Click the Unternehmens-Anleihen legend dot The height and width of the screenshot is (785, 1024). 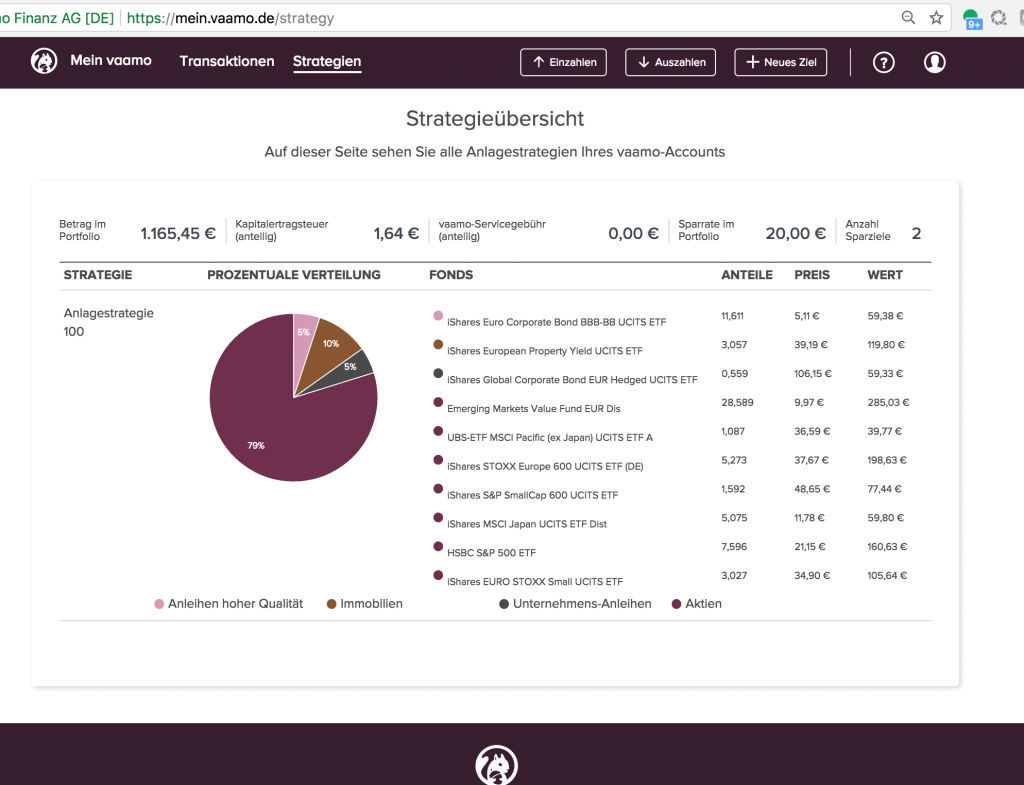coord(504,604)
